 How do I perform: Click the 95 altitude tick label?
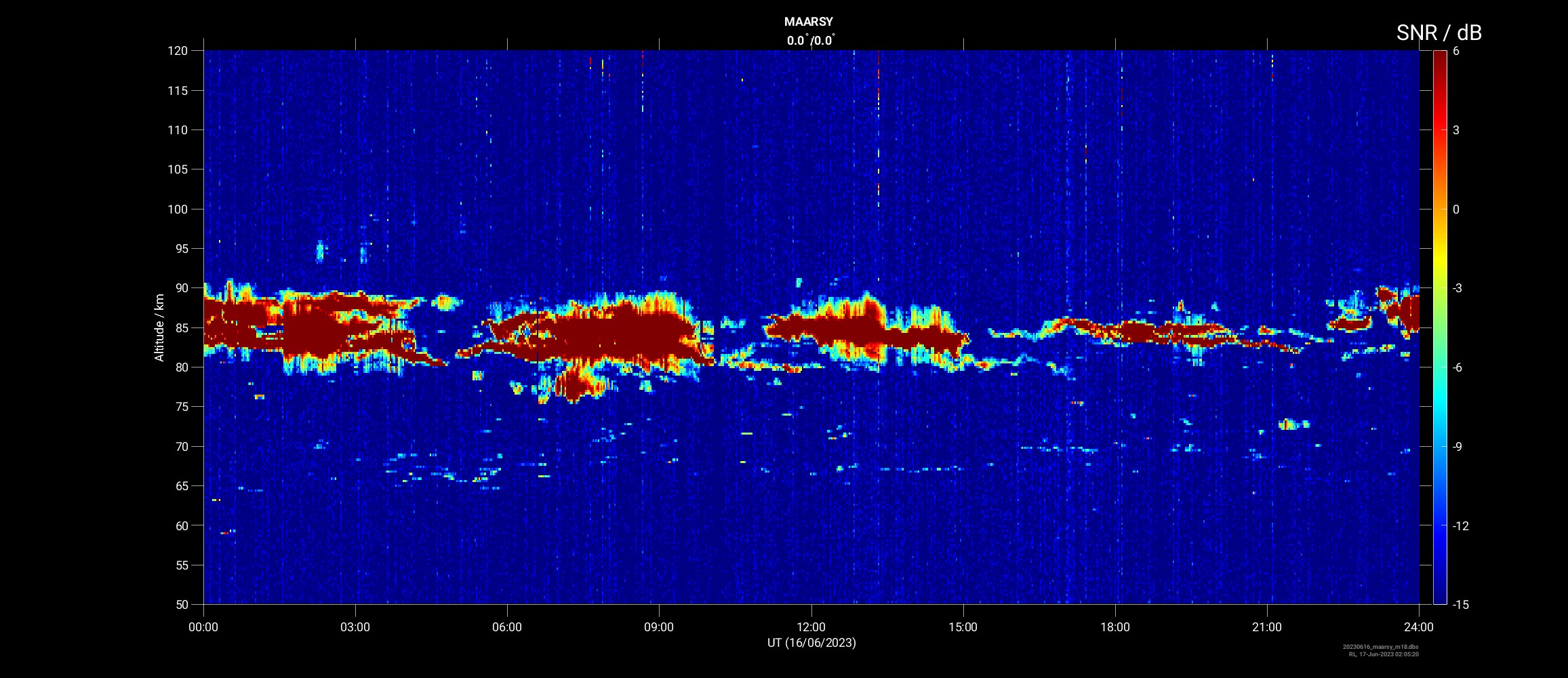tap(181, 248)
